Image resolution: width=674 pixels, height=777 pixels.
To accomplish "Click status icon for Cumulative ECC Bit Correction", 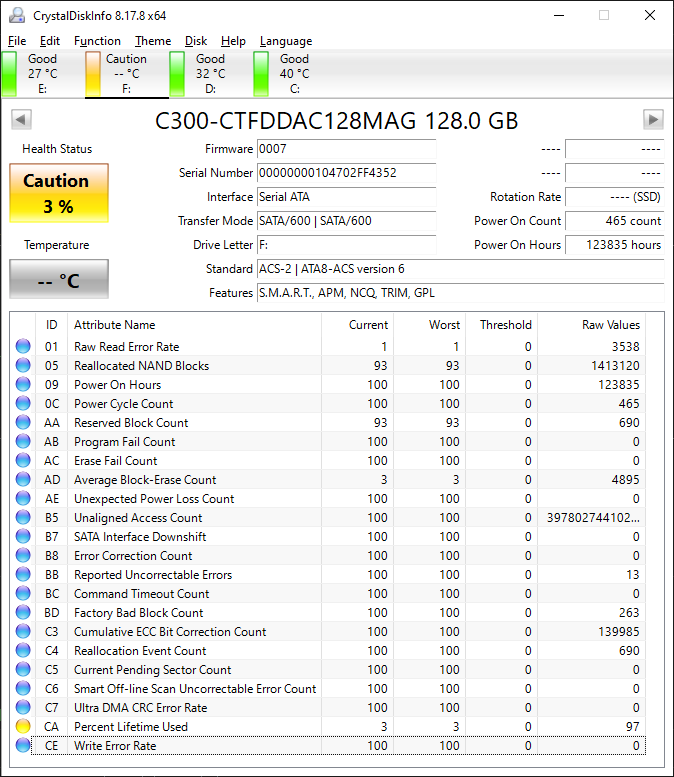I will 23,631.
